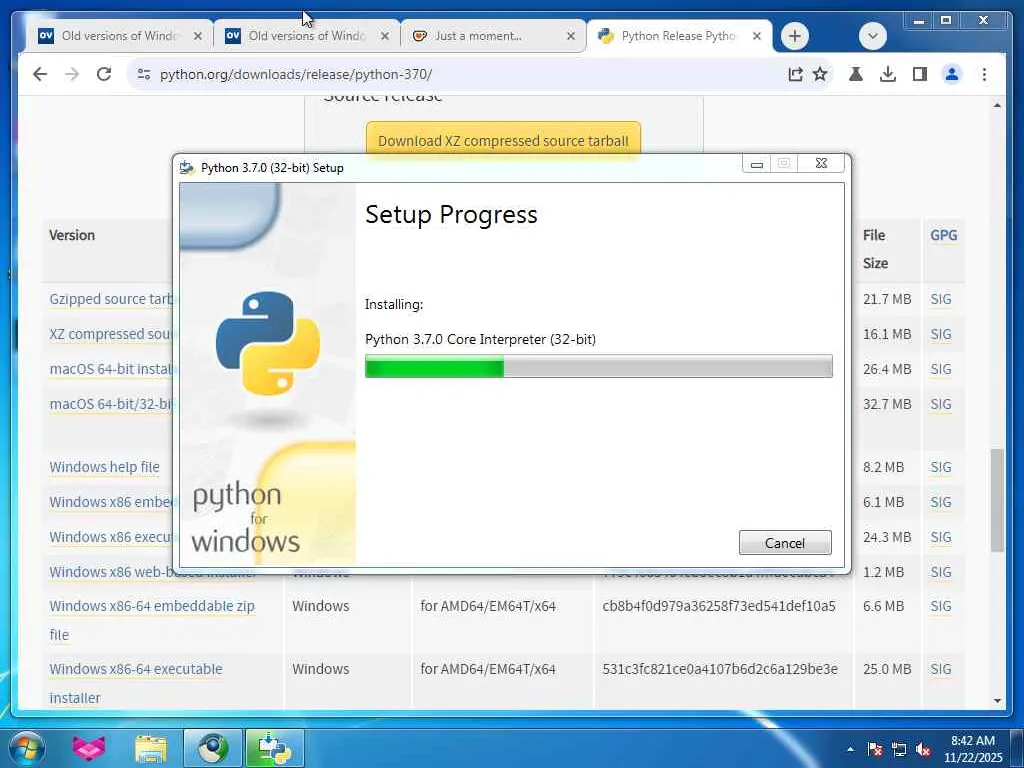This screenshot has height=768, width=1024.
Task: Click the page scrollbar thumb
Action: 997,500
